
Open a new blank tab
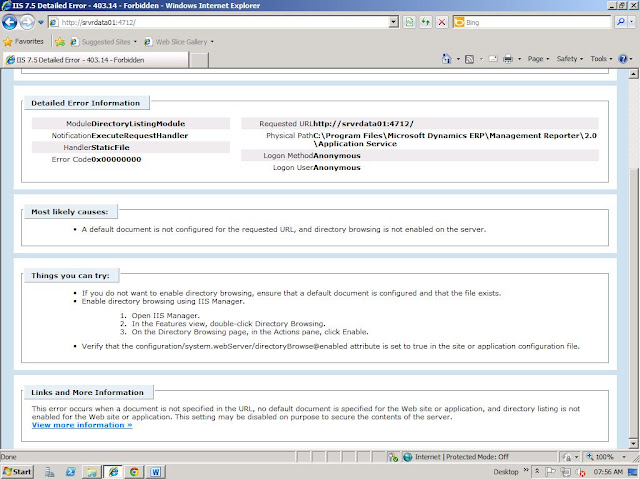pos(199,60)
